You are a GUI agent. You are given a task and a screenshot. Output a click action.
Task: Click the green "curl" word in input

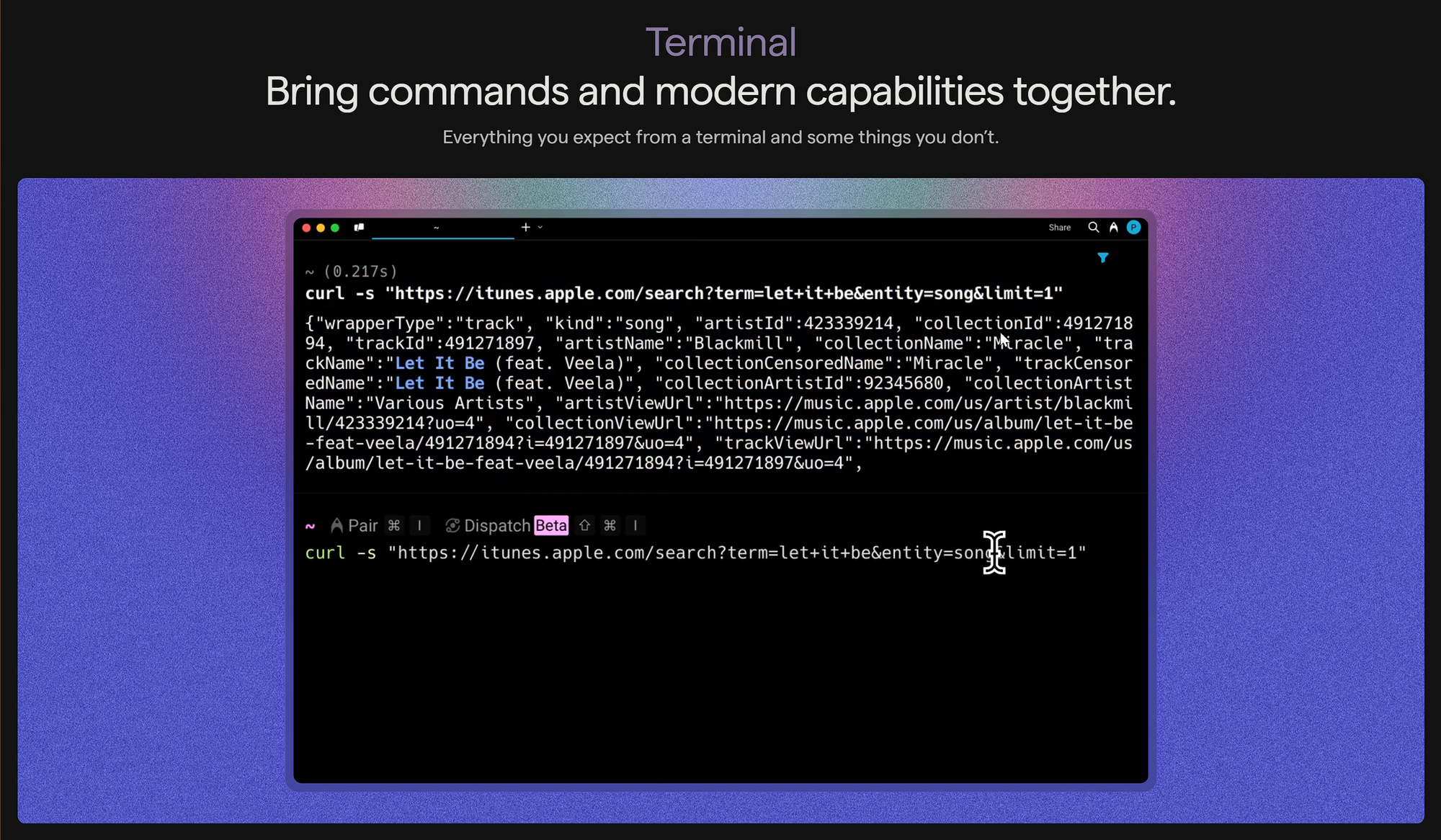coord(325,553)
